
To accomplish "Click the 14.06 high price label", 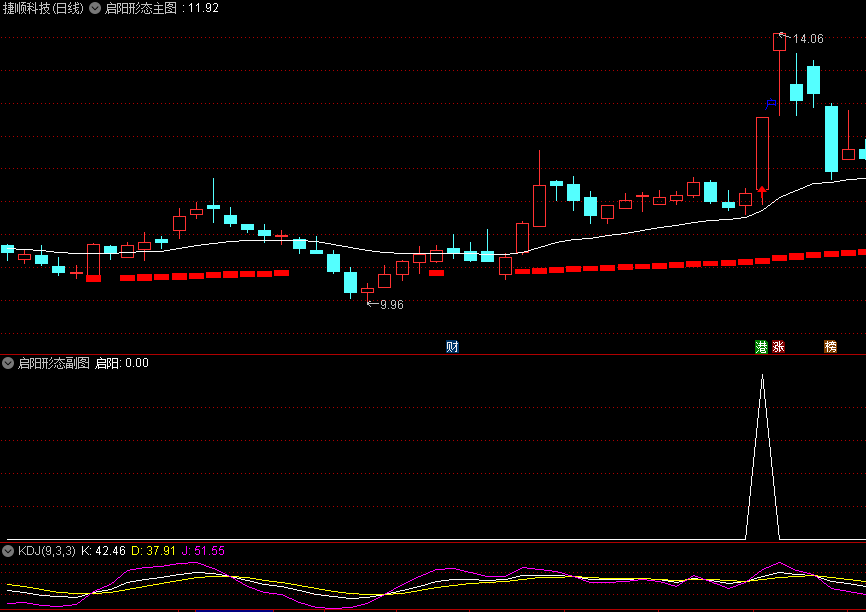I will pos(808,39).
